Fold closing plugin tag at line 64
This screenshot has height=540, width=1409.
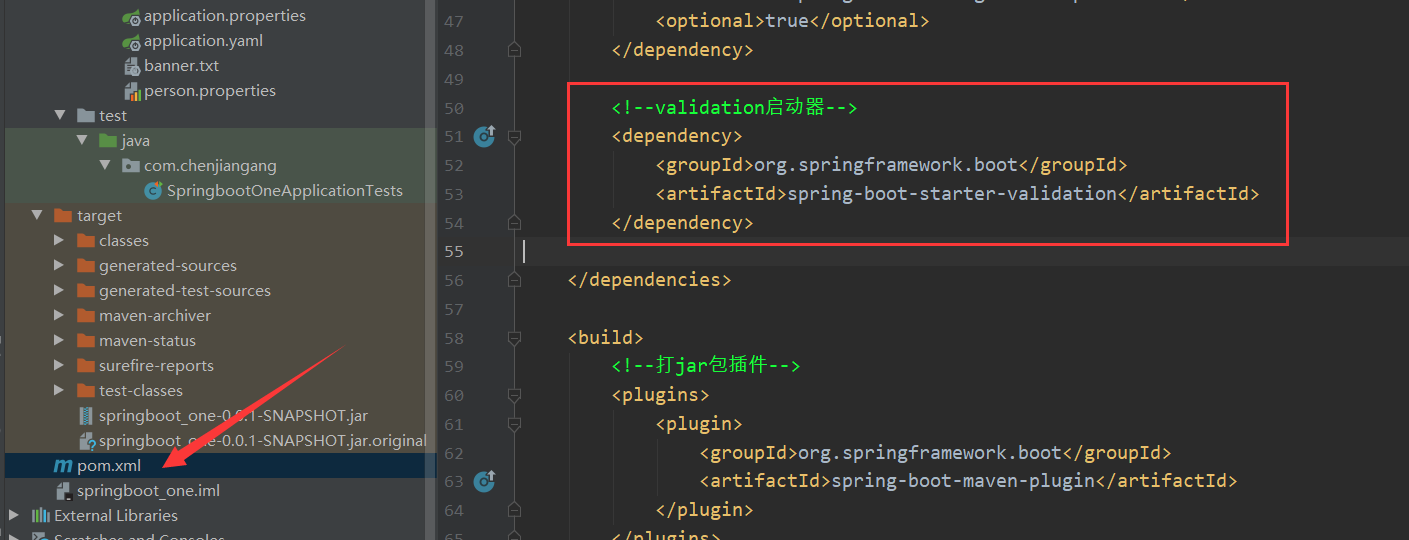tap(514, 510)
